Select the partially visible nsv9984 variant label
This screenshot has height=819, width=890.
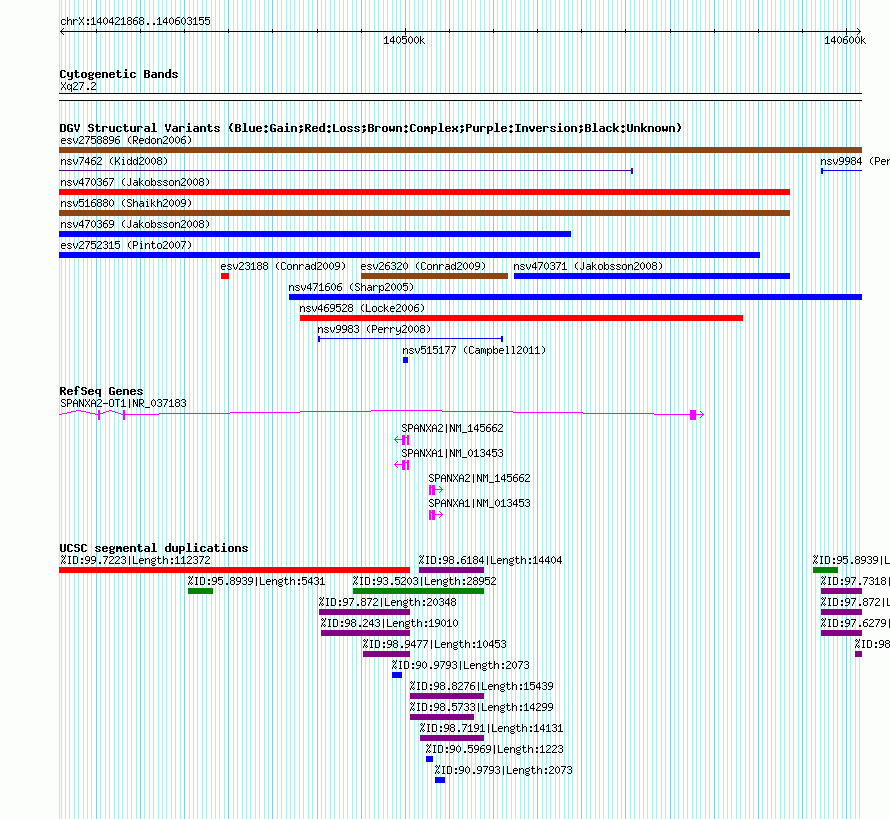855,161
